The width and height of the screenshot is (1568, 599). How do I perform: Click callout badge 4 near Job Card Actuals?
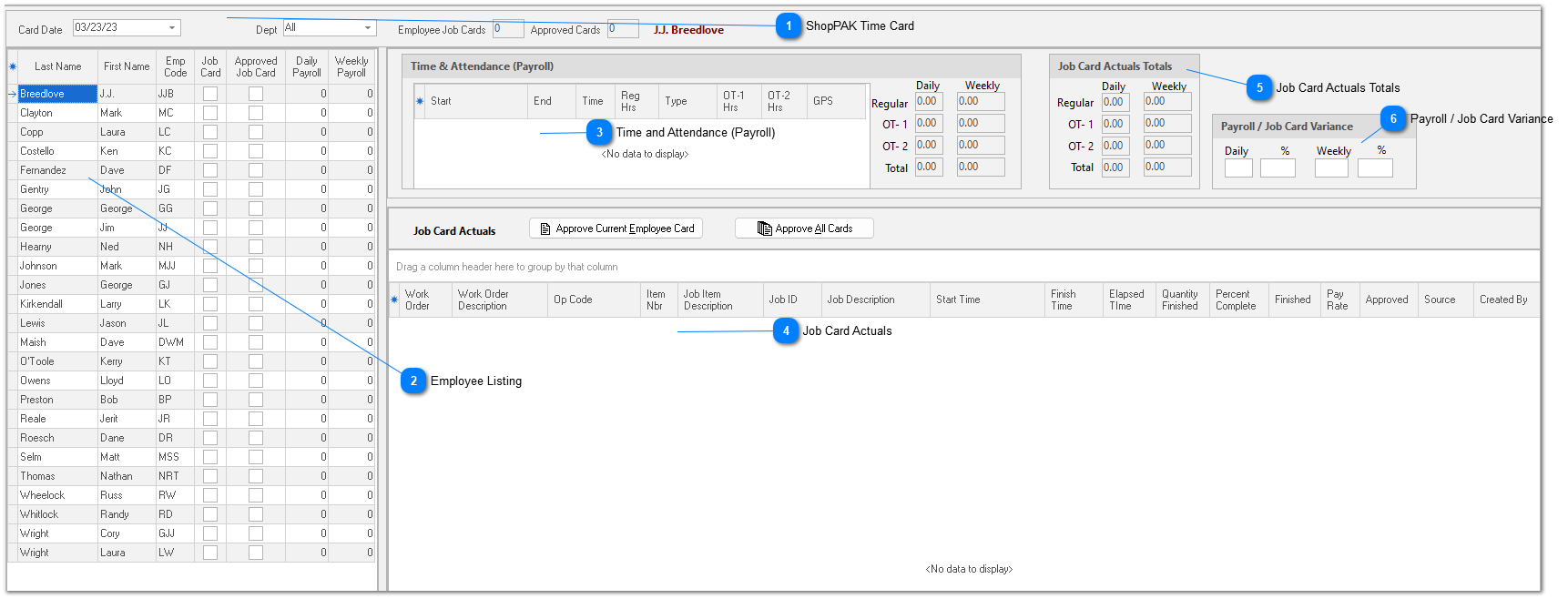(x=786, y=330)
